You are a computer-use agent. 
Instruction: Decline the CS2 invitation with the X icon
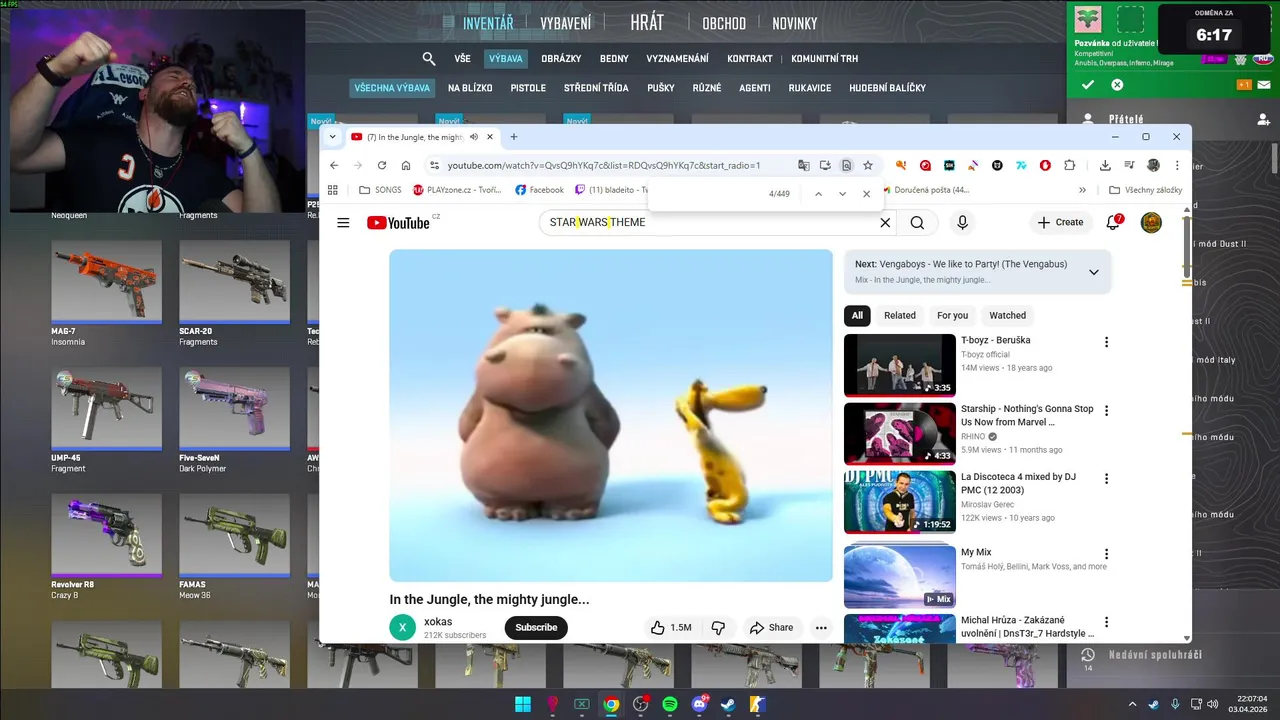(1117, 85)
